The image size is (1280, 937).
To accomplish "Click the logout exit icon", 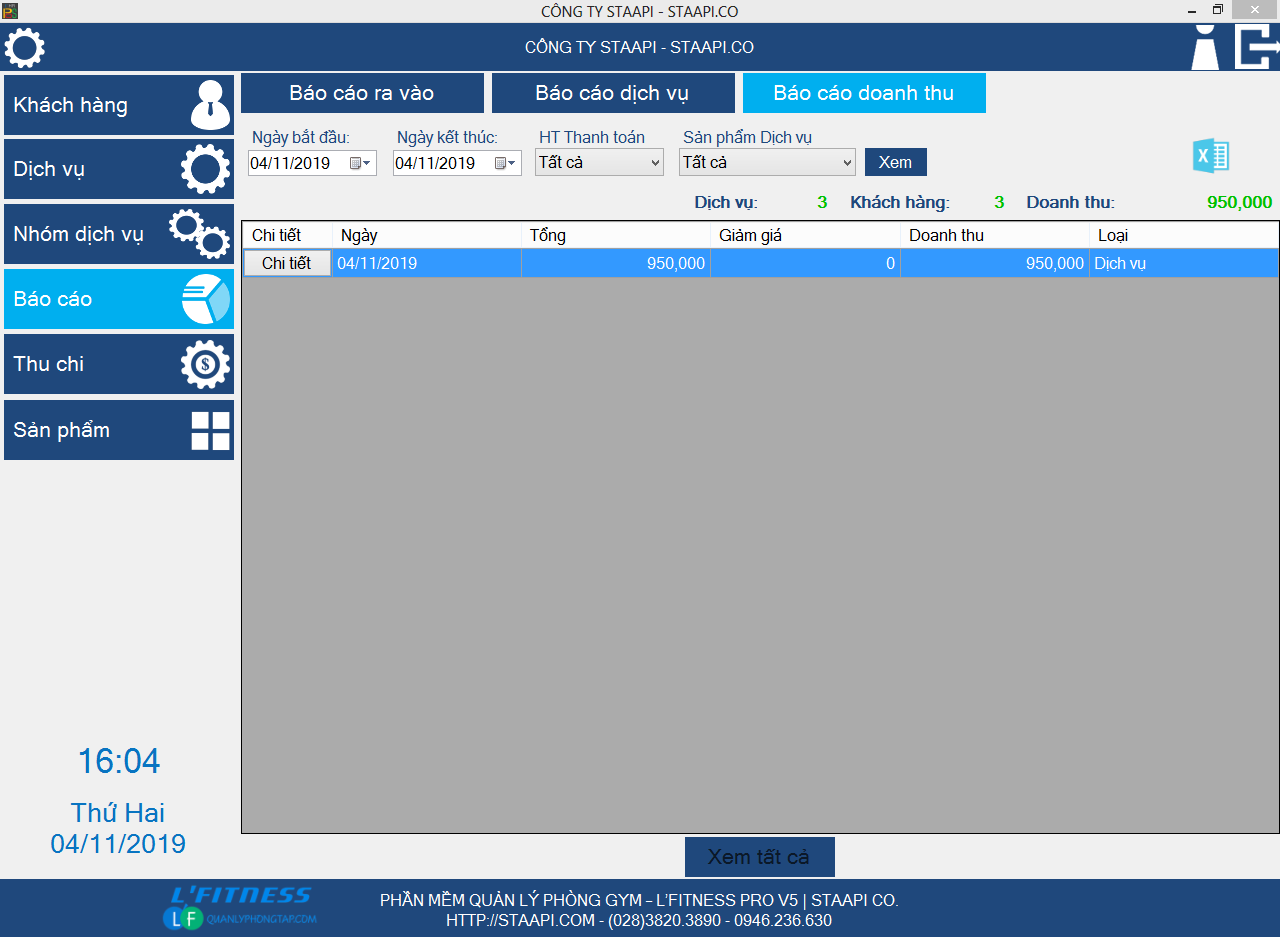I will point(1256,48).
